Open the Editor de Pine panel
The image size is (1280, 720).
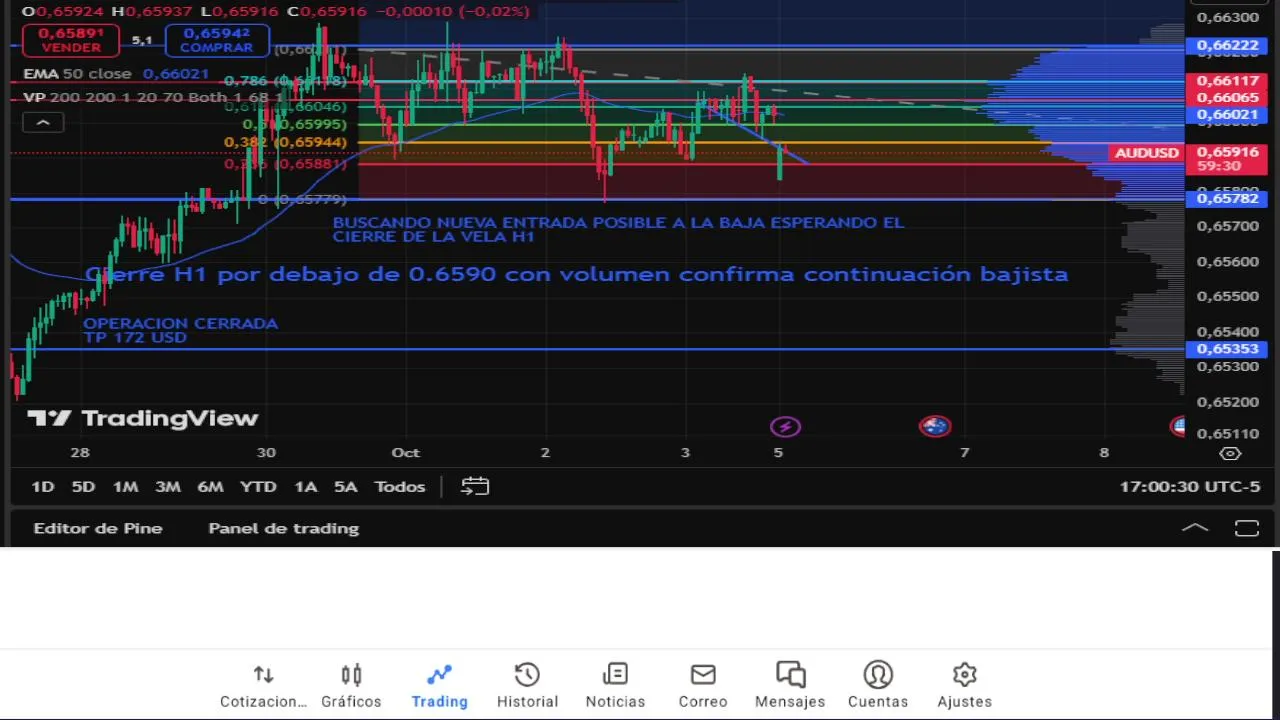pos(98,528)
